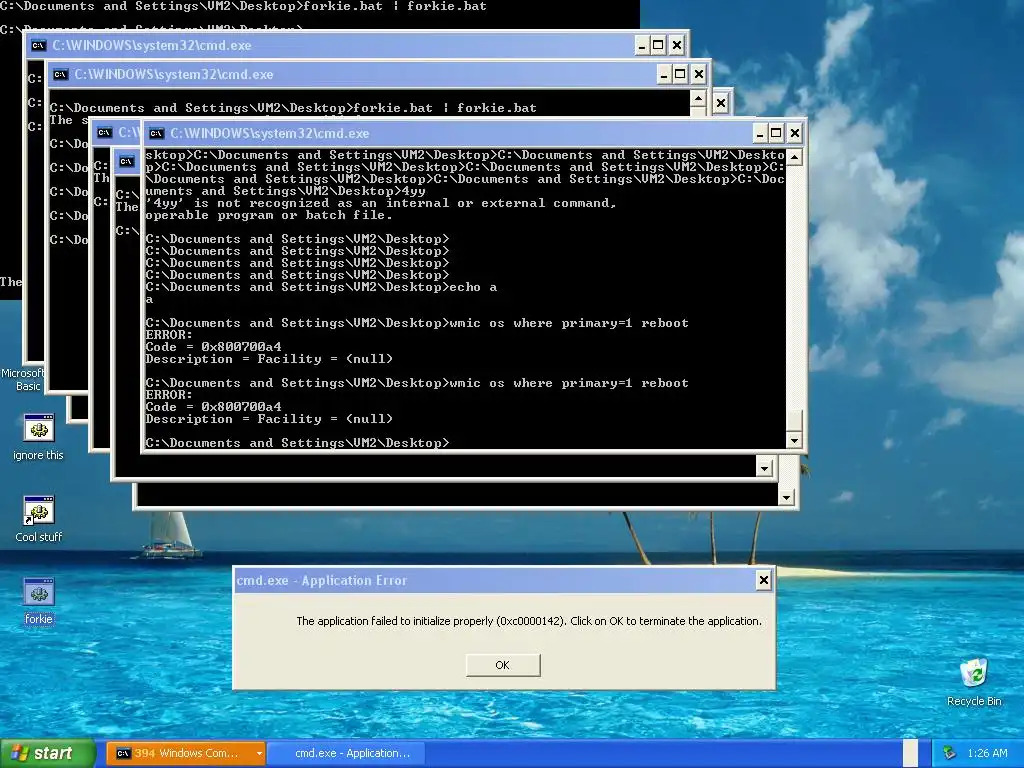Minimize the front cmd.exe window

click(760, 133)
